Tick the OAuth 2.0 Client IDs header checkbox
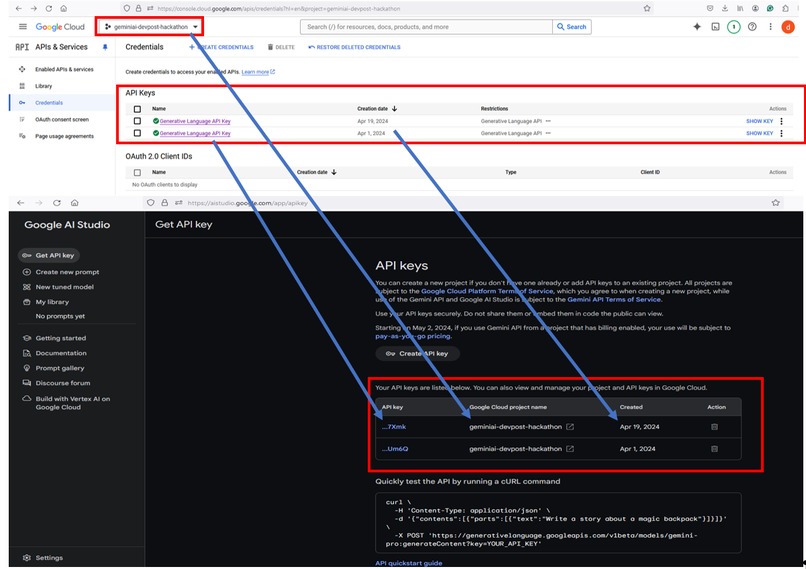This screenshot has width=806, height=569. pyautogui.click(x=137, y=172)
